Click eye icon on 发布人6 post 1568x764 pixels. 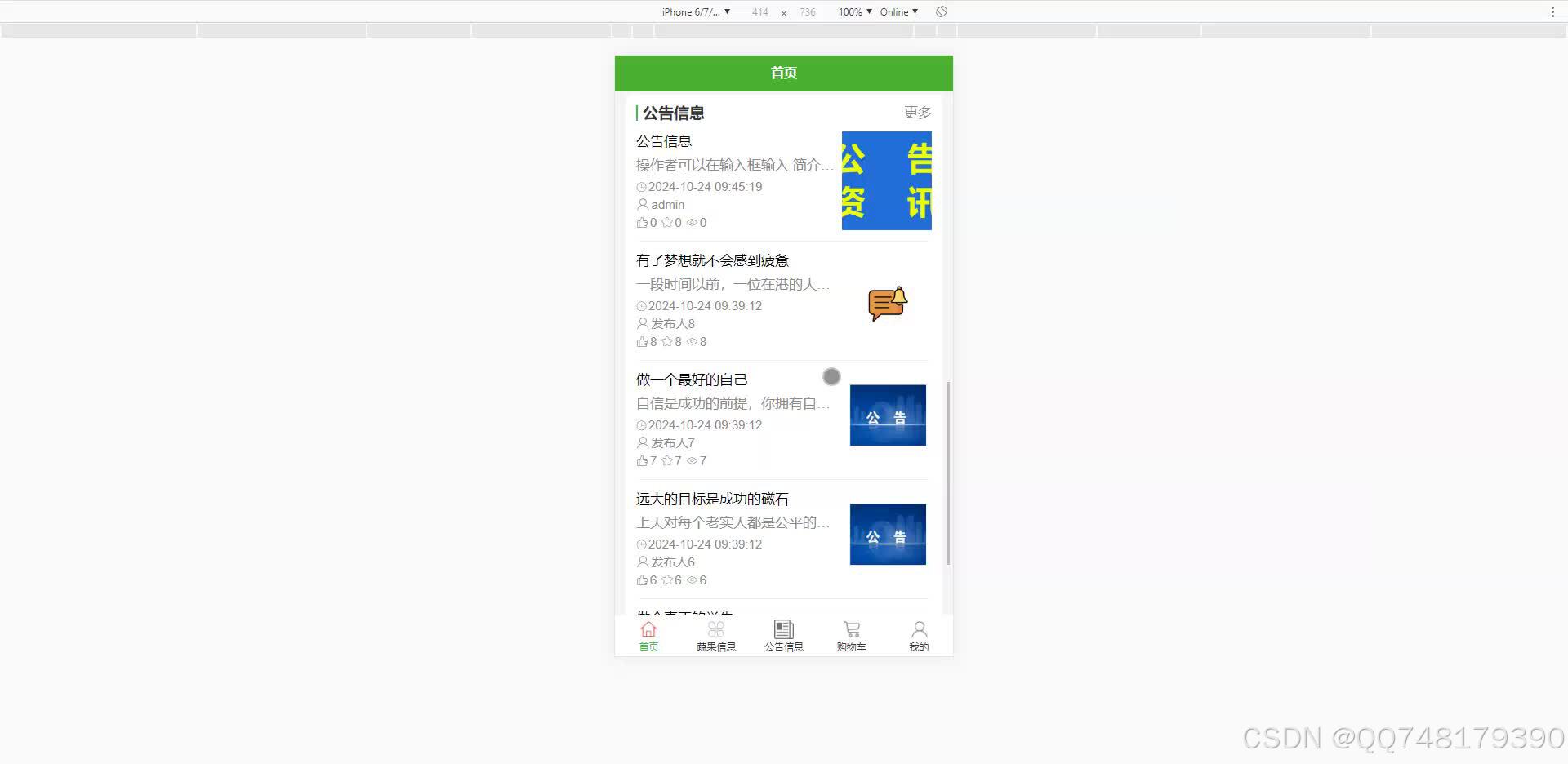tap(692, 580)
